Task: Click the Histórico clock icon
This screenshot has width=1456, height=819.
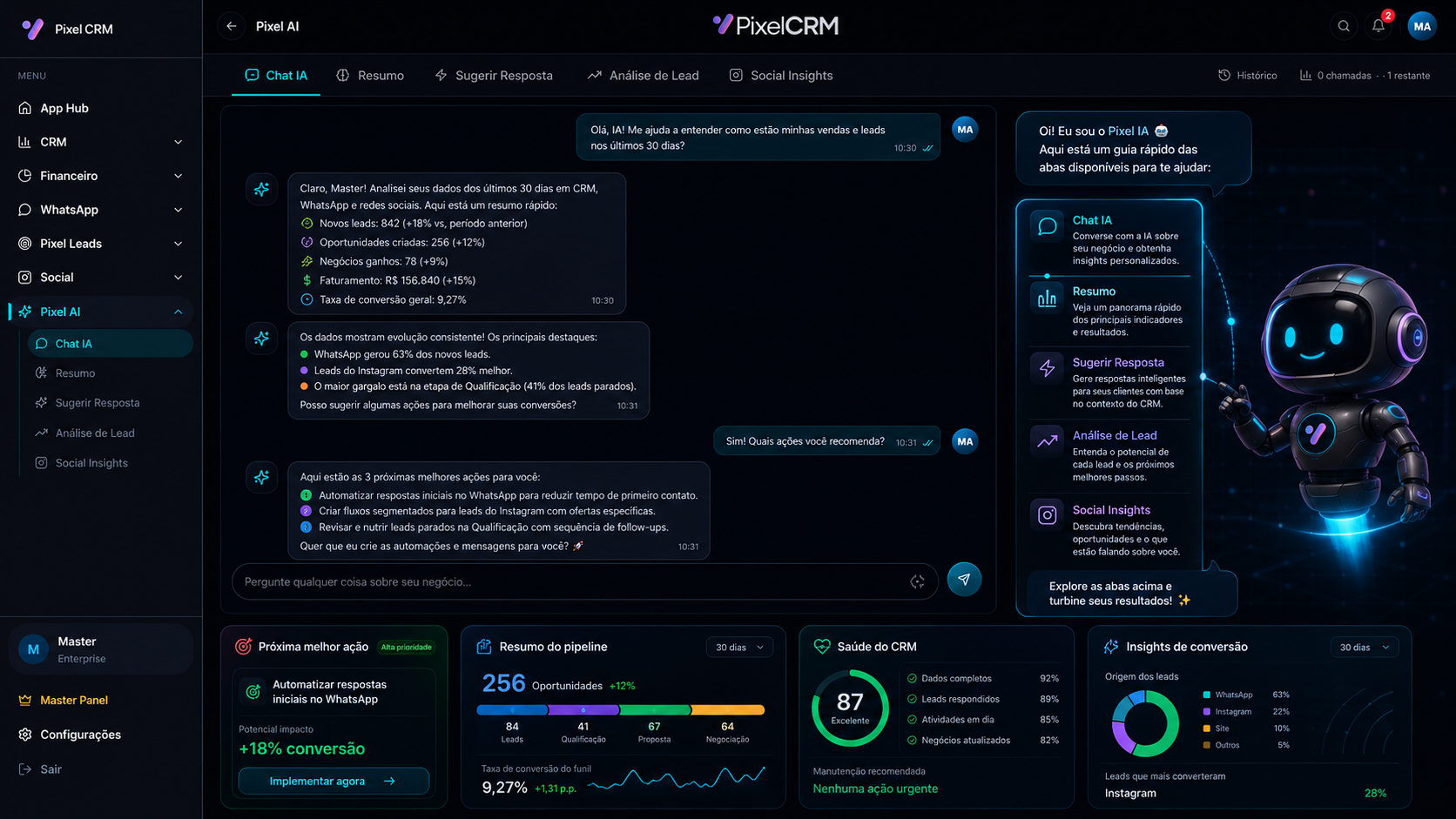Action: (1224, 76)
